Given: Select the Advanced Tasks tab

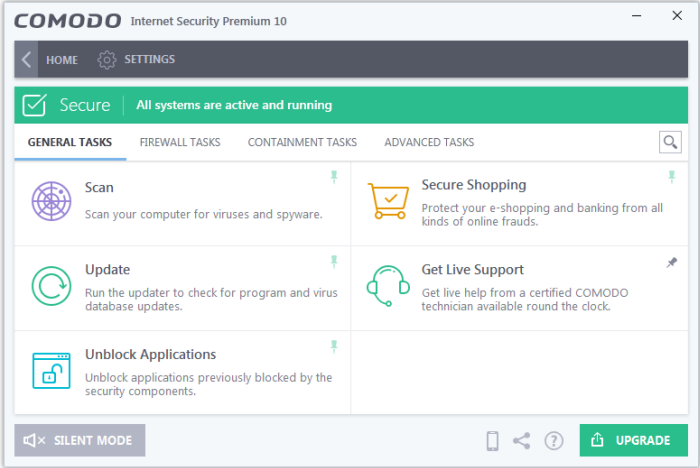Looking at the screenshot, I should [429, 143].
